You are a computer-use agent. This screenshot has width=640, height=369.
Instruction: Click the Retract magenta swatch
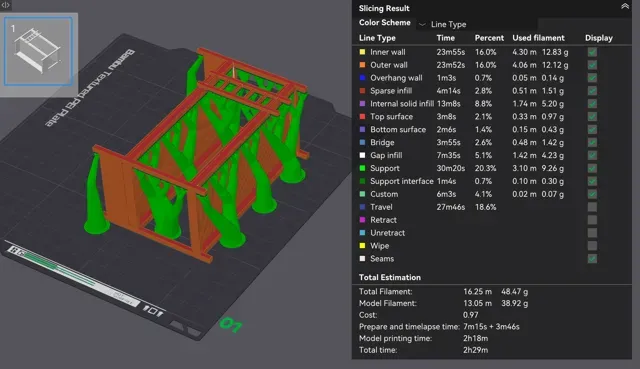(x=362, y=220)
